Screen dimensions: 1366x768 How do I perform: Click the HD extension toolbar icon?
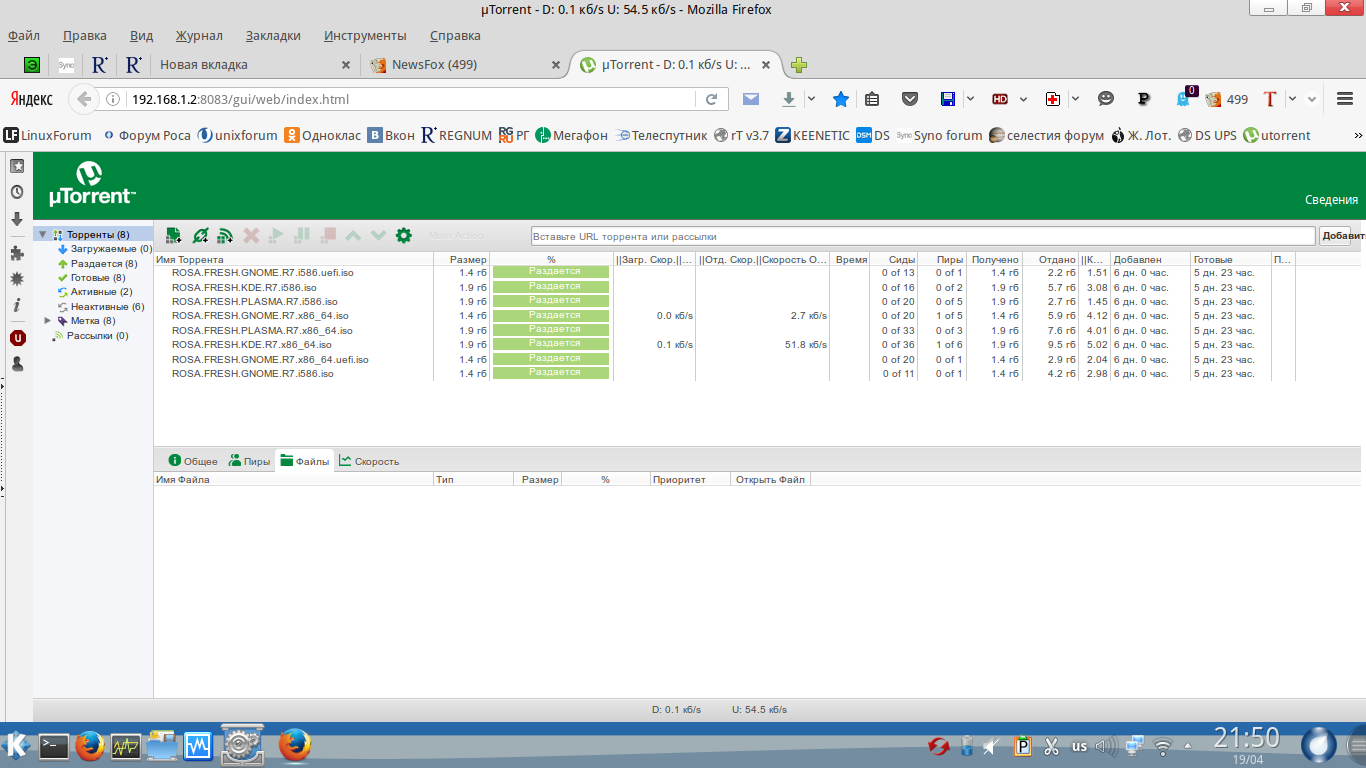pyautogui.click(x=1000, y=99)
